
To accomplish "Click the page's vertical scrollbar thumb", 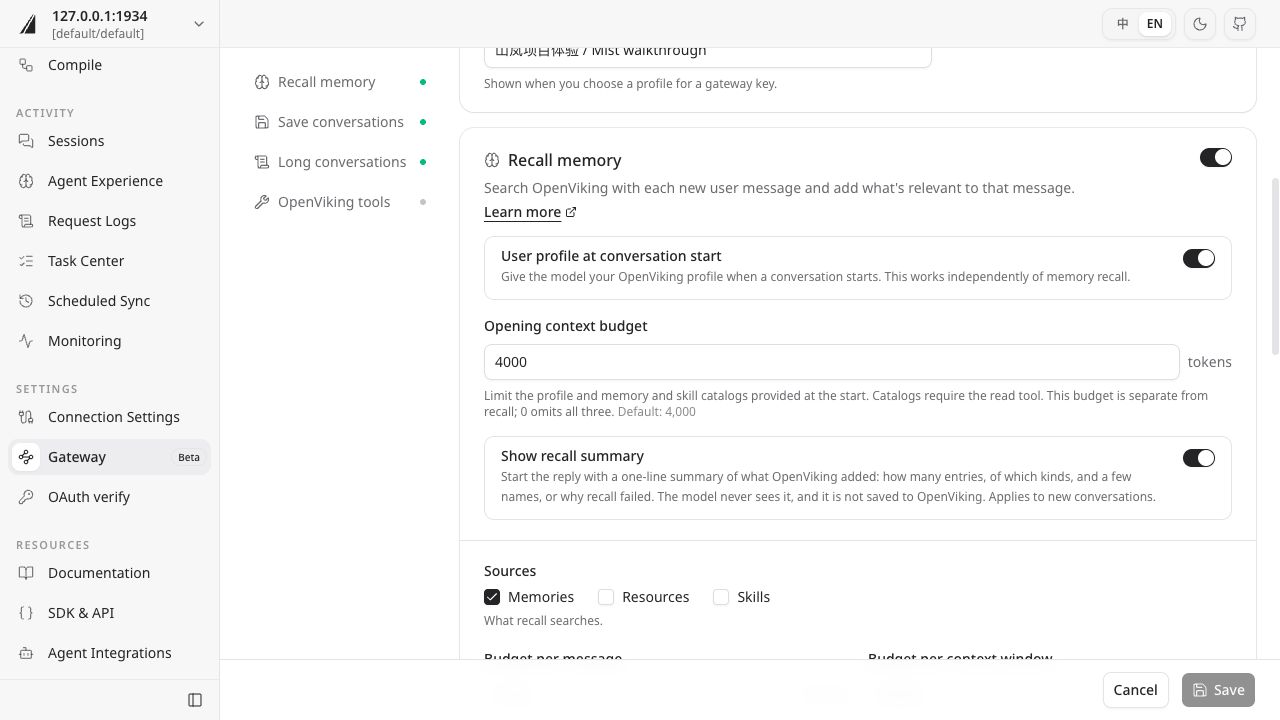I will (x=1275, y=266).
